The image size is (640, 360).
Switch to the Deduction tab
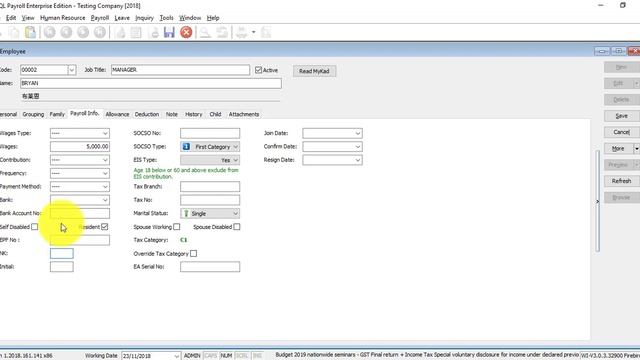coord(147,114)
